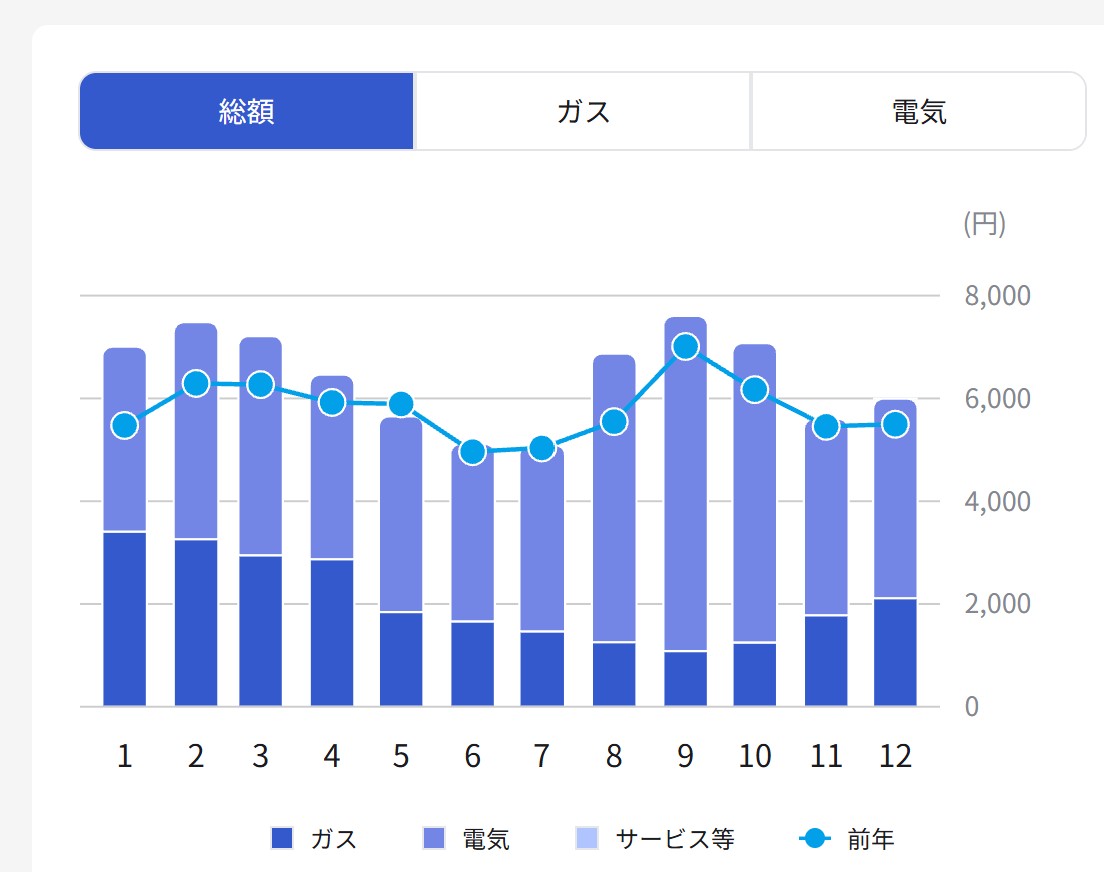
Task: Select the 前年 marker for month 12
Action: pyautogui.click(x=895, y=424)
